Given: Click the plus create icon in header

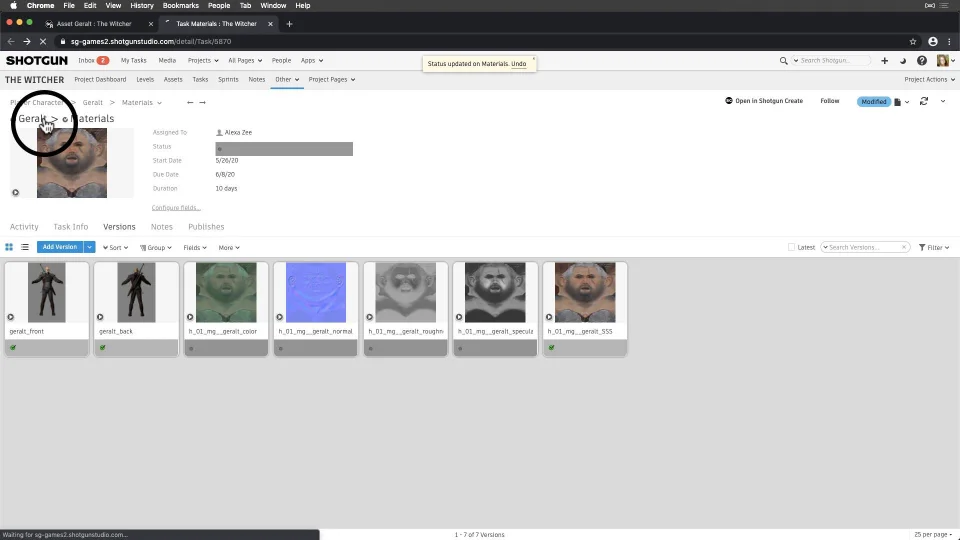Looking at the screenshot, I should click(884, 61).
